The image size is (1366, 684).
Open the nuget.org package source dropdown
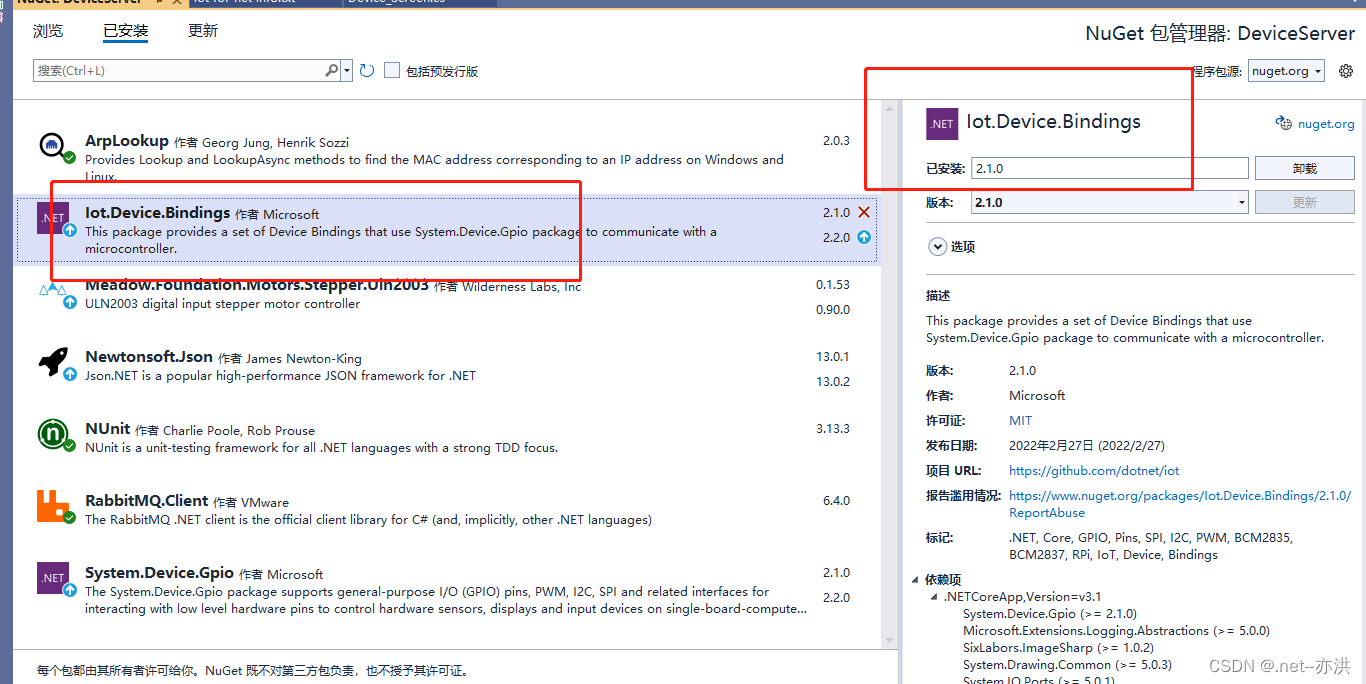[x=1286, y=71]
